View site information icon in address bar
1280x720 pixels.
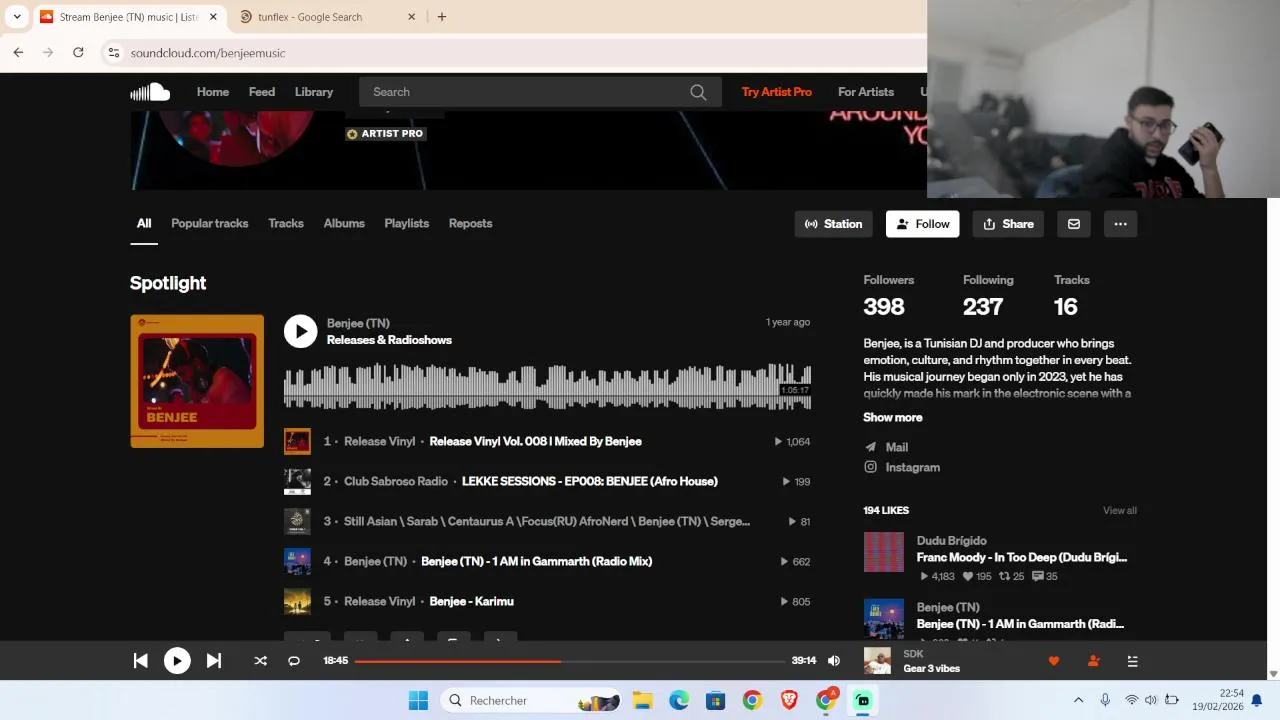pyautogui.click(x=114, y=53)
